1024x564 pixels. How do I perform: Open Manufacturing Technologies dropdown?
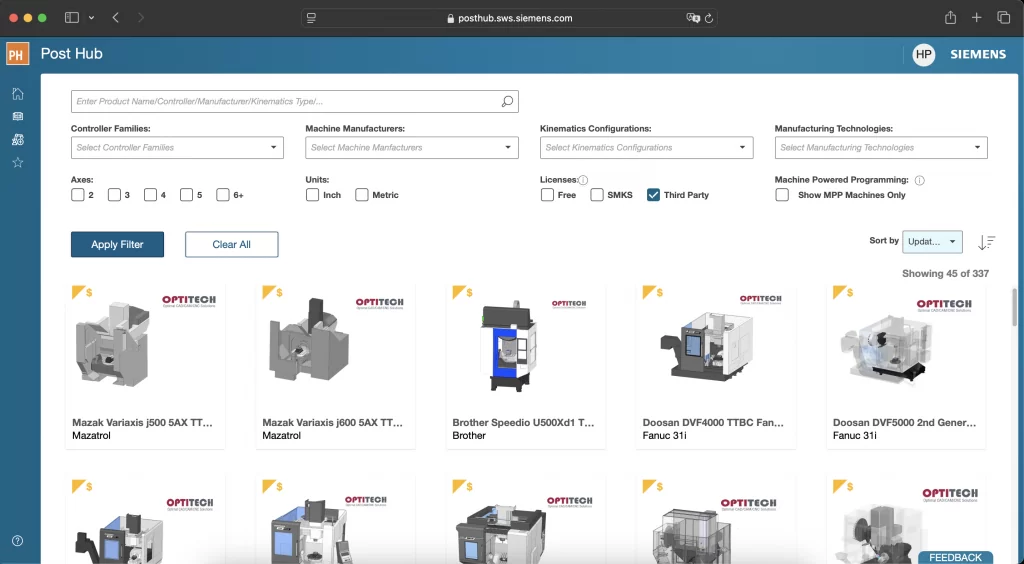pyautogui.click(x=881, y=148)
